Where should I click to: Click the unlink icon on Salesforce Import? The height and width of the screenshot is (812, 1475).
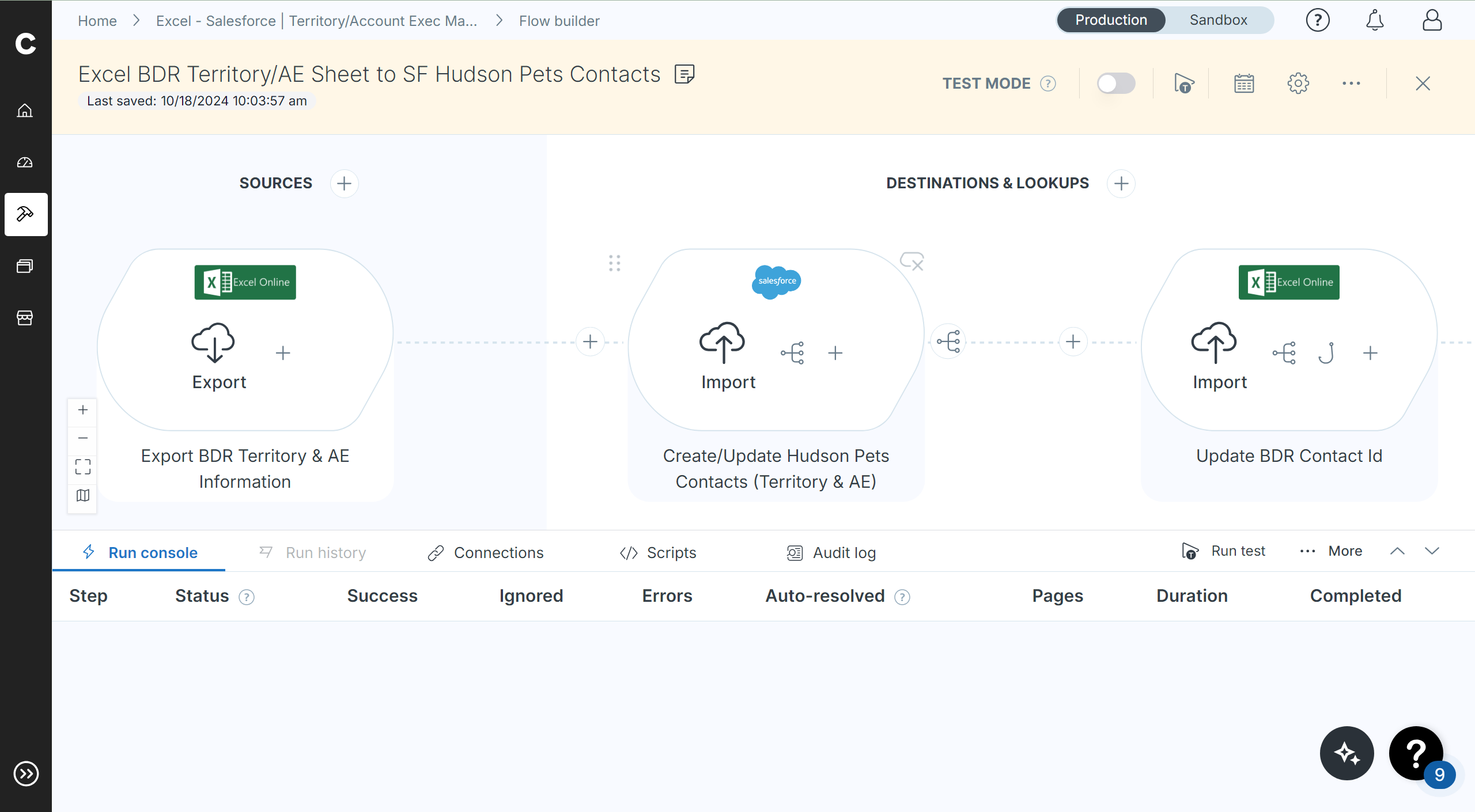point(912,261)
